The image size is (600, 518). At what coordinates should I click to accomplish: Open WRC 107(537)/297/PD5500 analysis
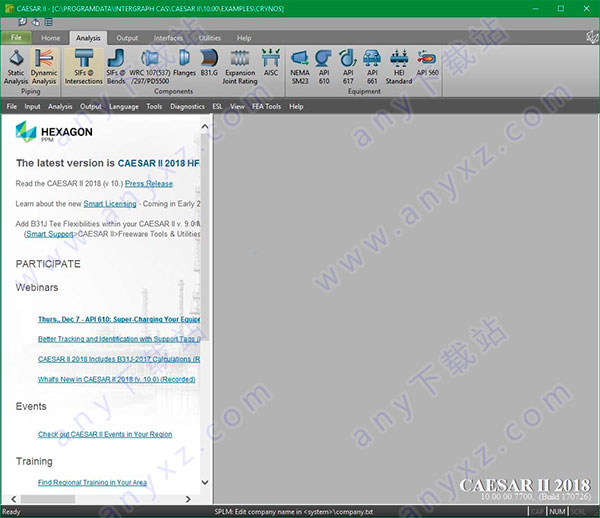pos(150,67)
